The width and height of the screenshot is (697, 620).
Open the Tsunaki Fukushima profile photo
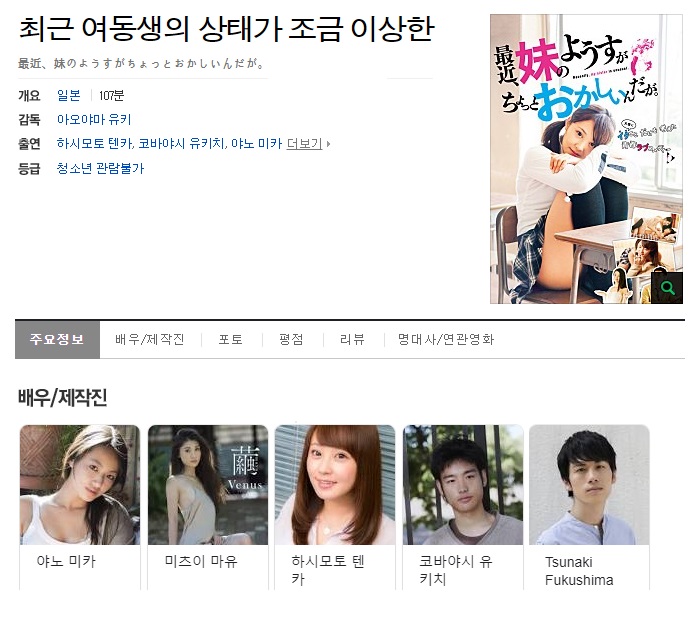coord(589,485)
